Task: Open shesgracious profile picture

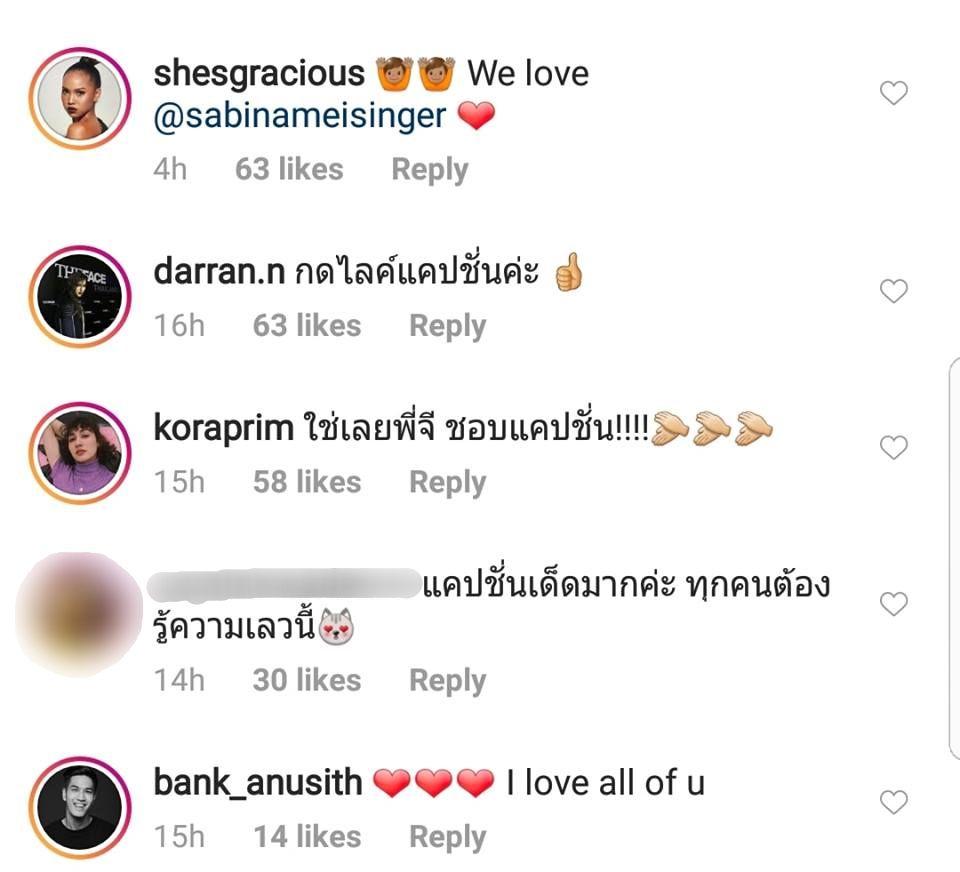Action: 80,98
